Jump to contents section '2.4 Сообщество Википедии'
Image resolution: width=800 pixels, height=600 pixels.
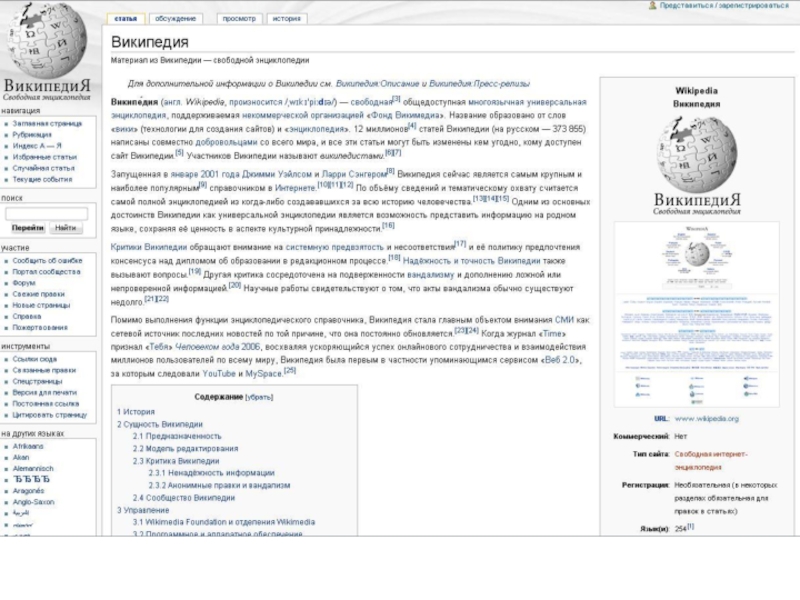tap(184, 498)
